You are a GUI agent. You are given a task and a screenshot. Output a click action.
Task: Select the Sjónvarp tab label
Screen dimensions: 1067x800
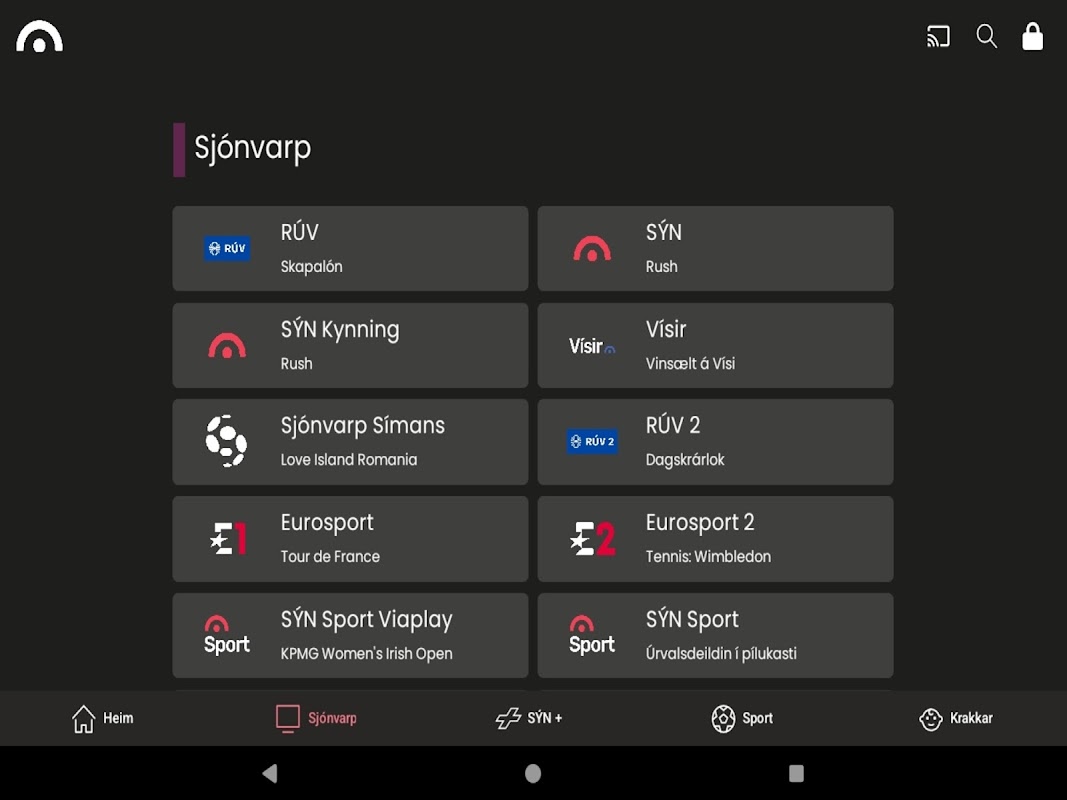point(332,718)
